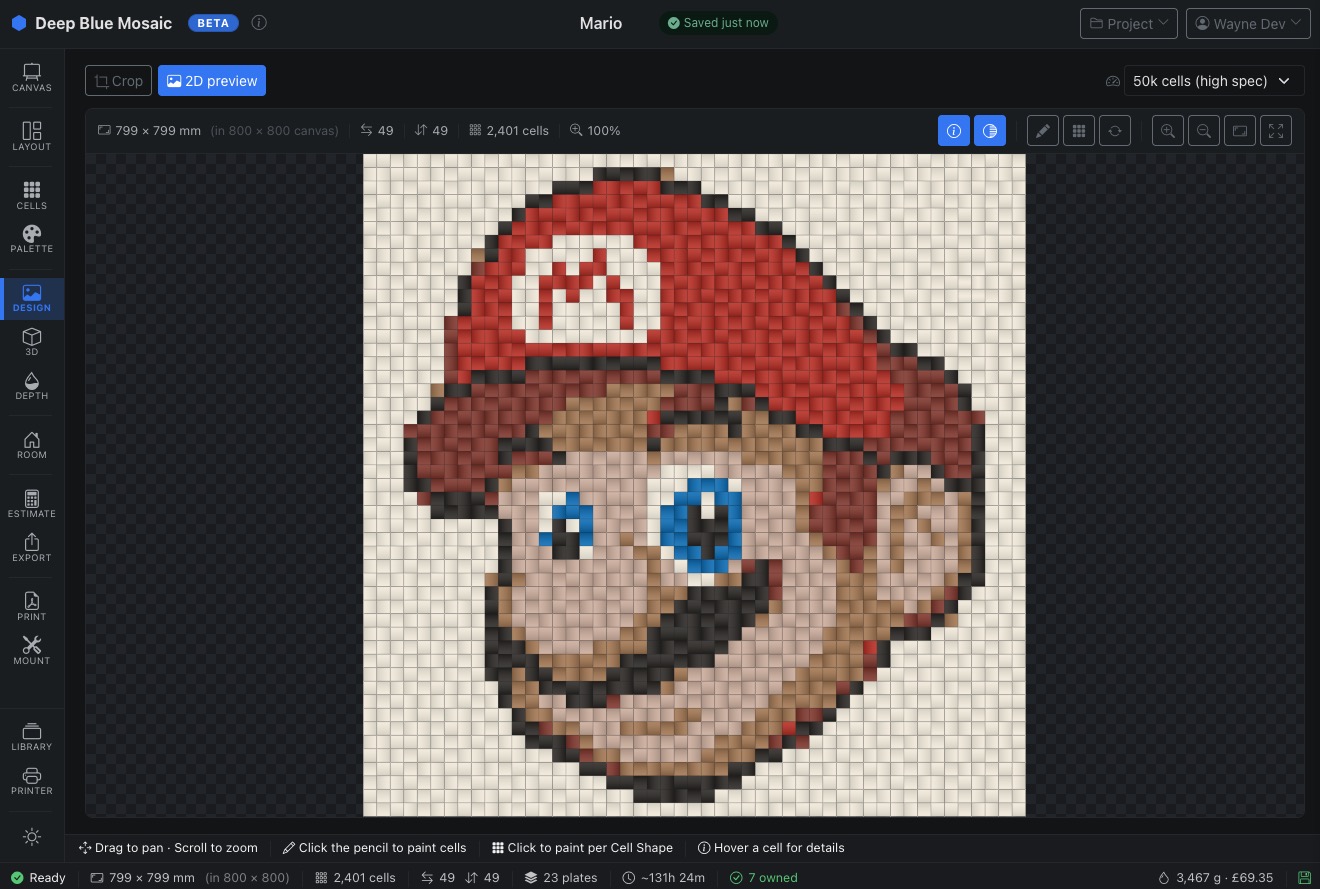Click the Crop button
This screenshot has height=889, width=1320.
[119, 81]
